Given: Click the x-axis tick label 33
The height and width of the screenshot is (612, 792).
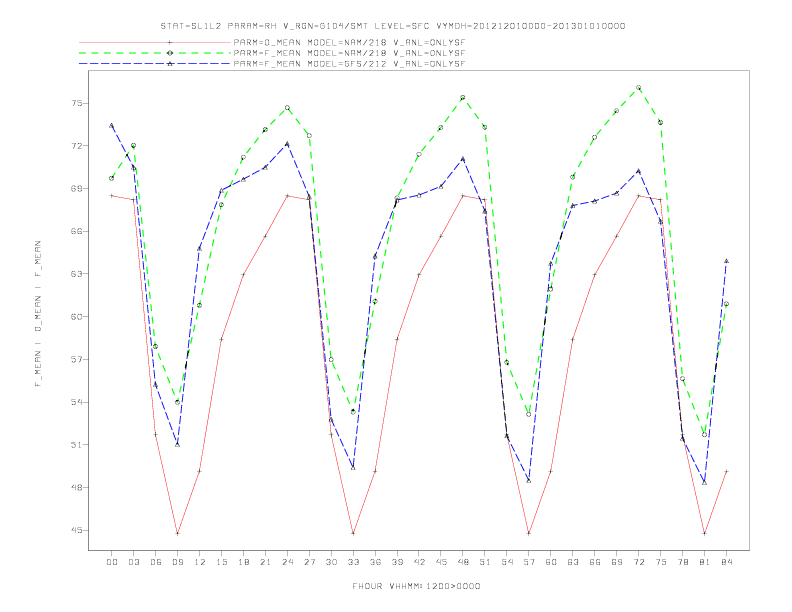Looking at the screenshot, I should click(353, 562).
